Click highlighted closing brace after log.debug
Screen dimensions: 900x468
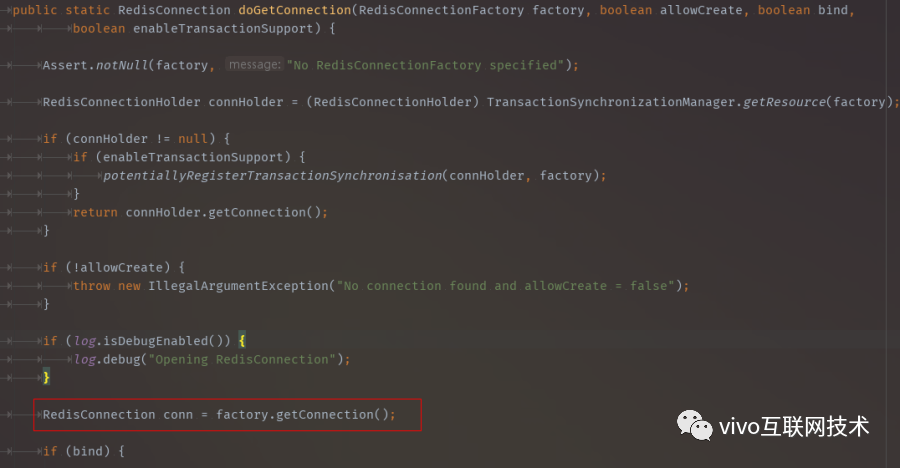point(46,377)
